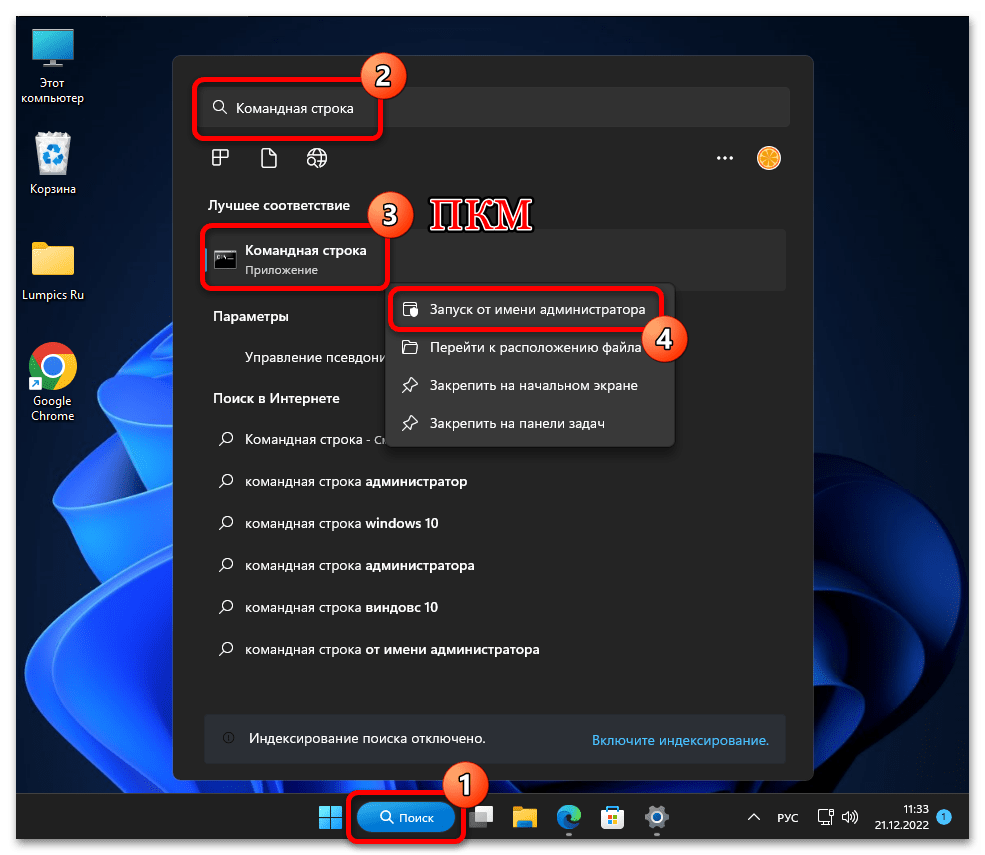The image size is (985, 855).
Task: Click magnifier icon beside командная строка администратор
Action: [x=226, y=481]
